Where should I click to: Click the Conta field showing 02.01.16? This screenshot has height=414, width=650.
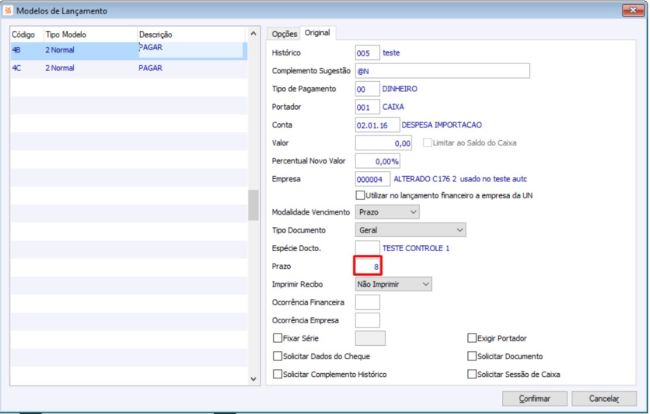(377, 125)
